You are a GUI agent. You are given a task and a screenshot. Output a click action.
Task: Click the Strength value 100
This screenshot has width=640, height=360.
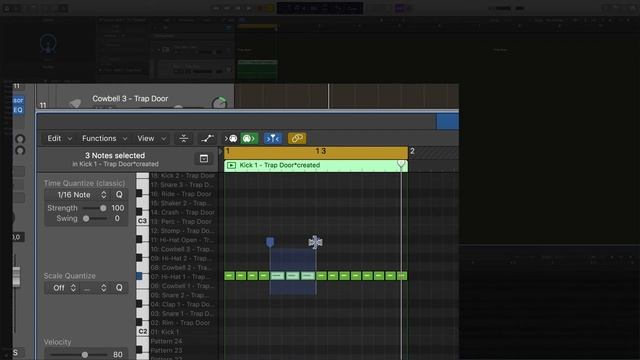point(118,208)
